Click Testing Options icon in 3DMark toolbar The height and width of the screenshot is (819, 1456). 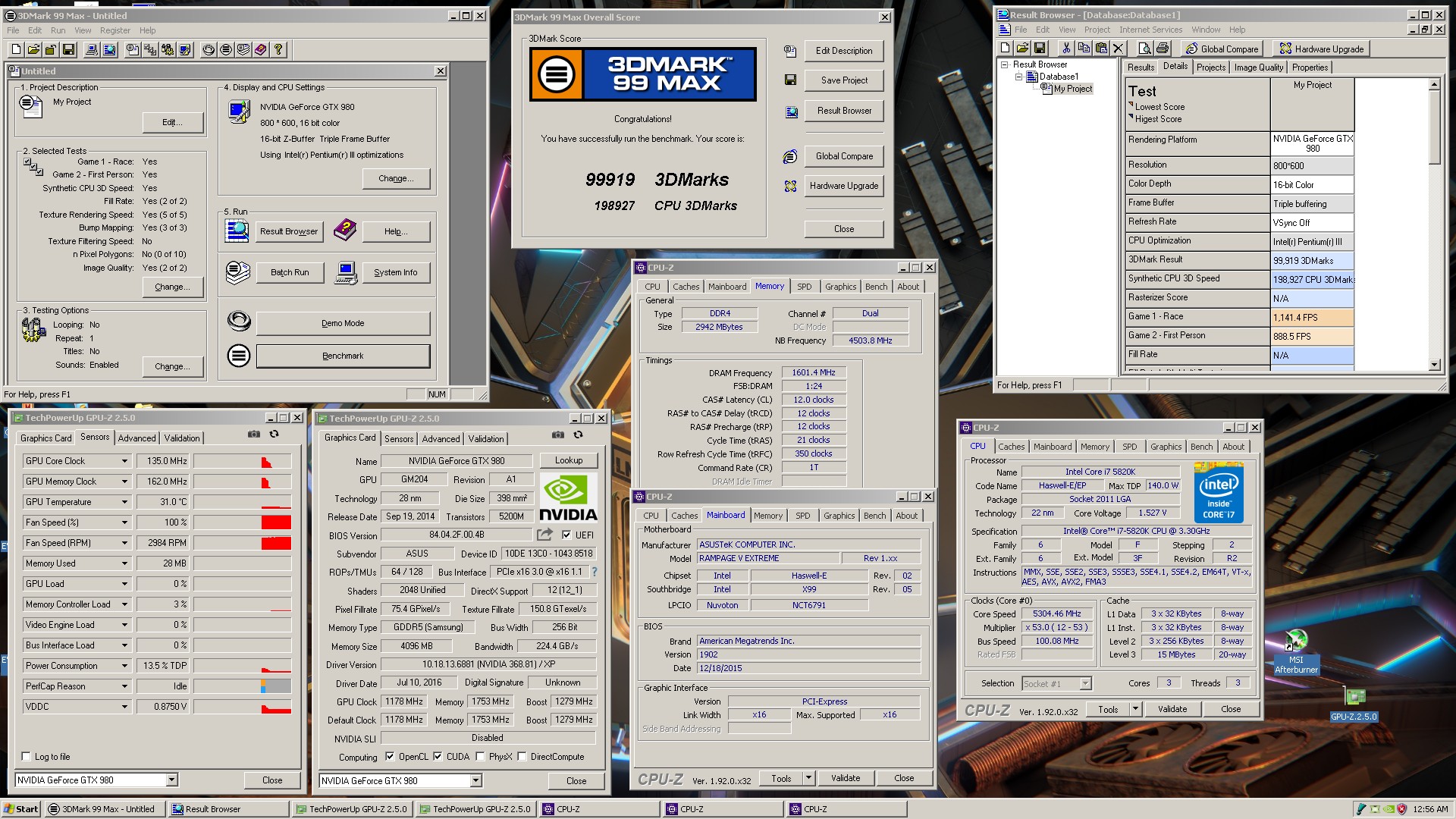tap(168, 49)
